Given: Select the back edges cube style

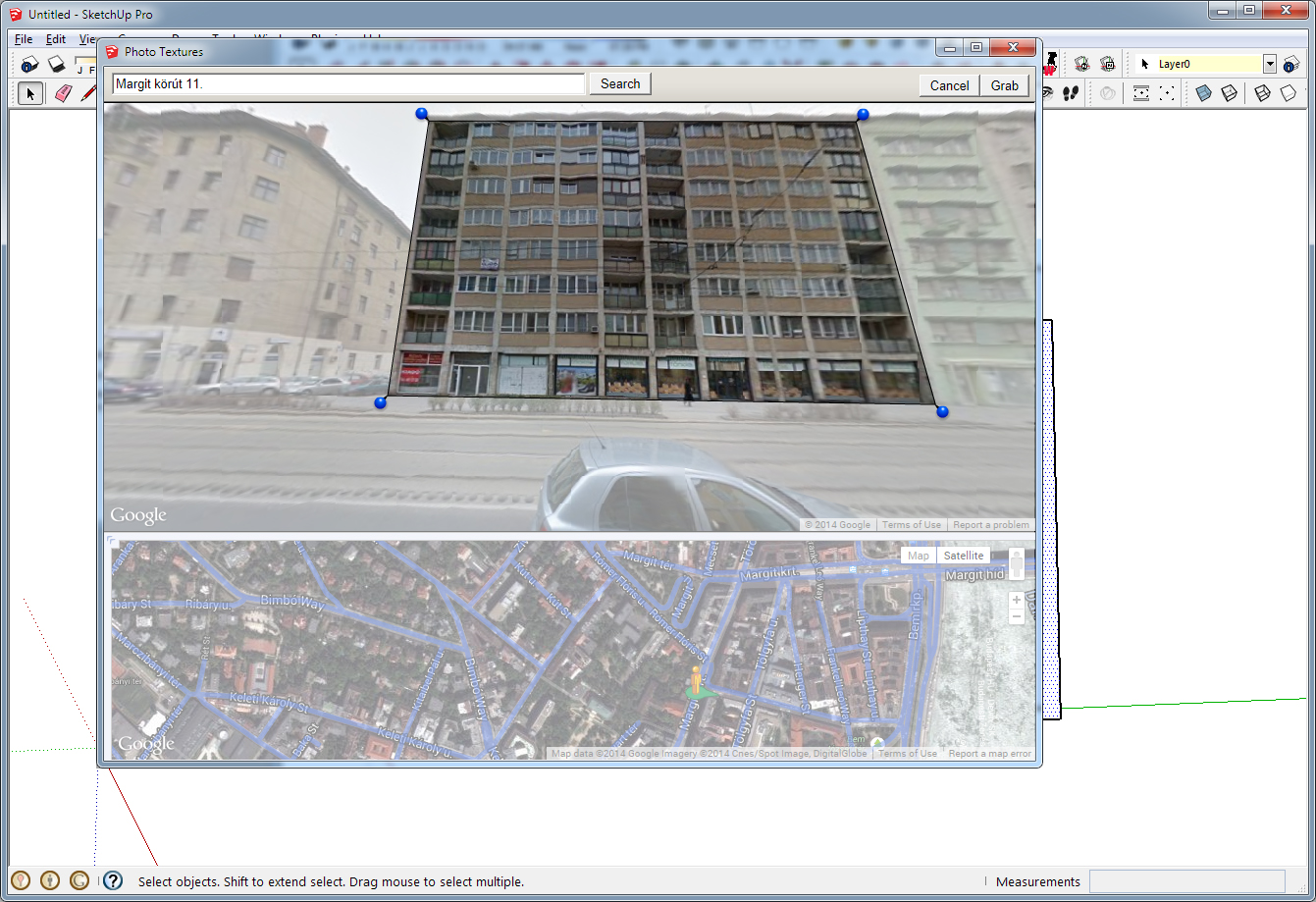Looking at the screenshot, I should pyautogui.click(x=1229, y=93).
